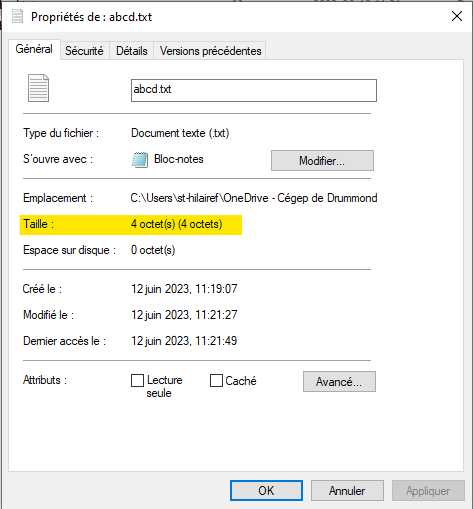Toggle the Caché attribute checkbox
Viewport: 473px width, 509px height.
[x=216, y=380]
